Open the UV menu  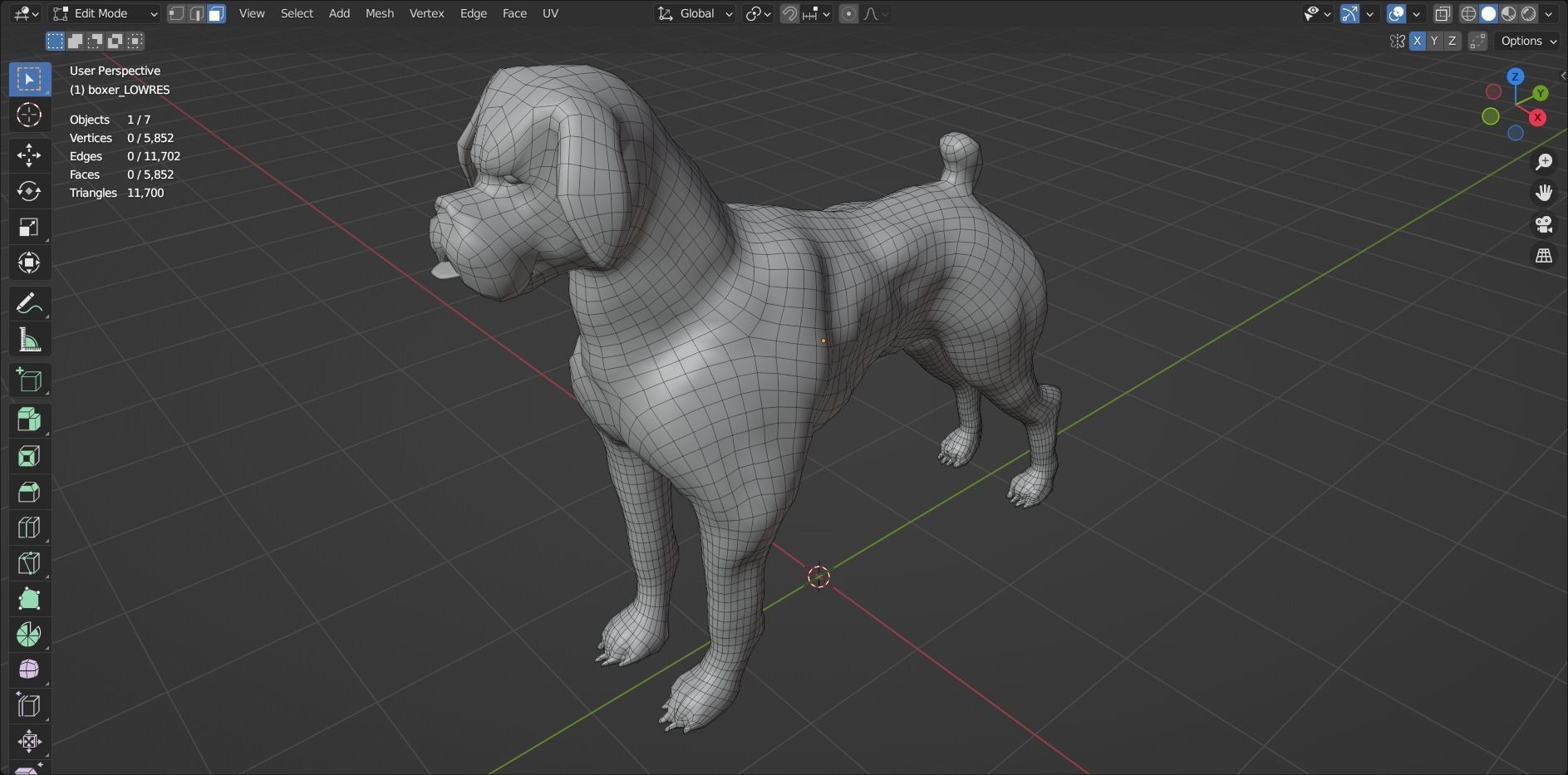[550, 13]
